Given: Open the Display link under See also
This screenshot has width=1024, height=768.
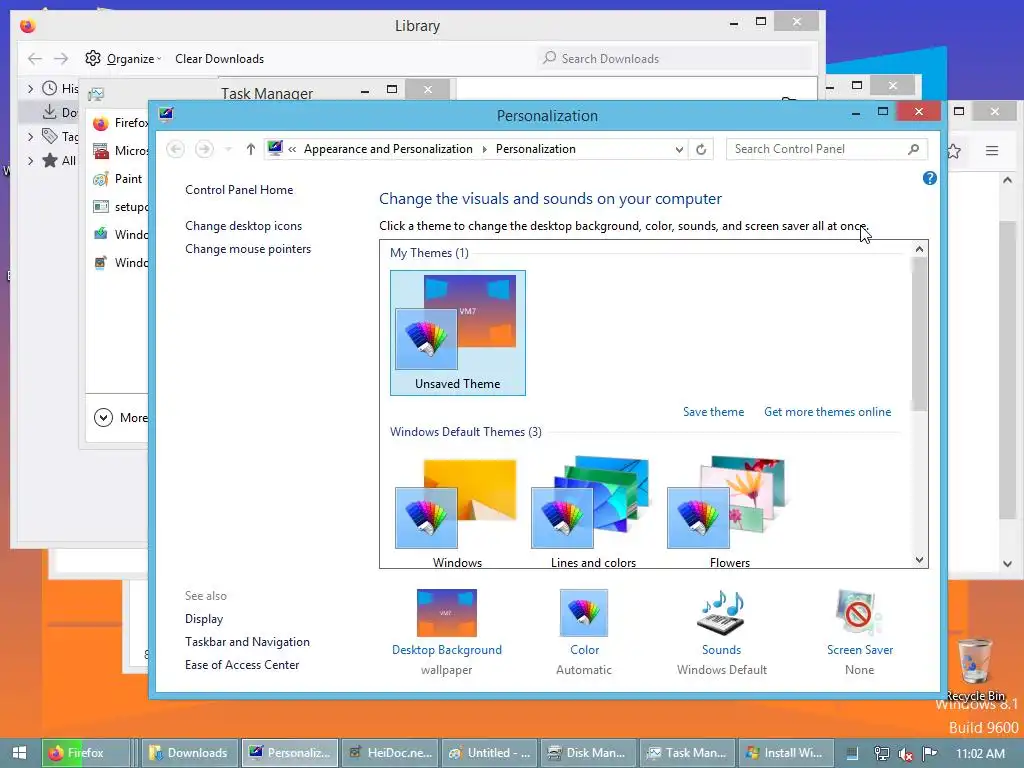Looking at the screenshot, I should click(204, 619).
